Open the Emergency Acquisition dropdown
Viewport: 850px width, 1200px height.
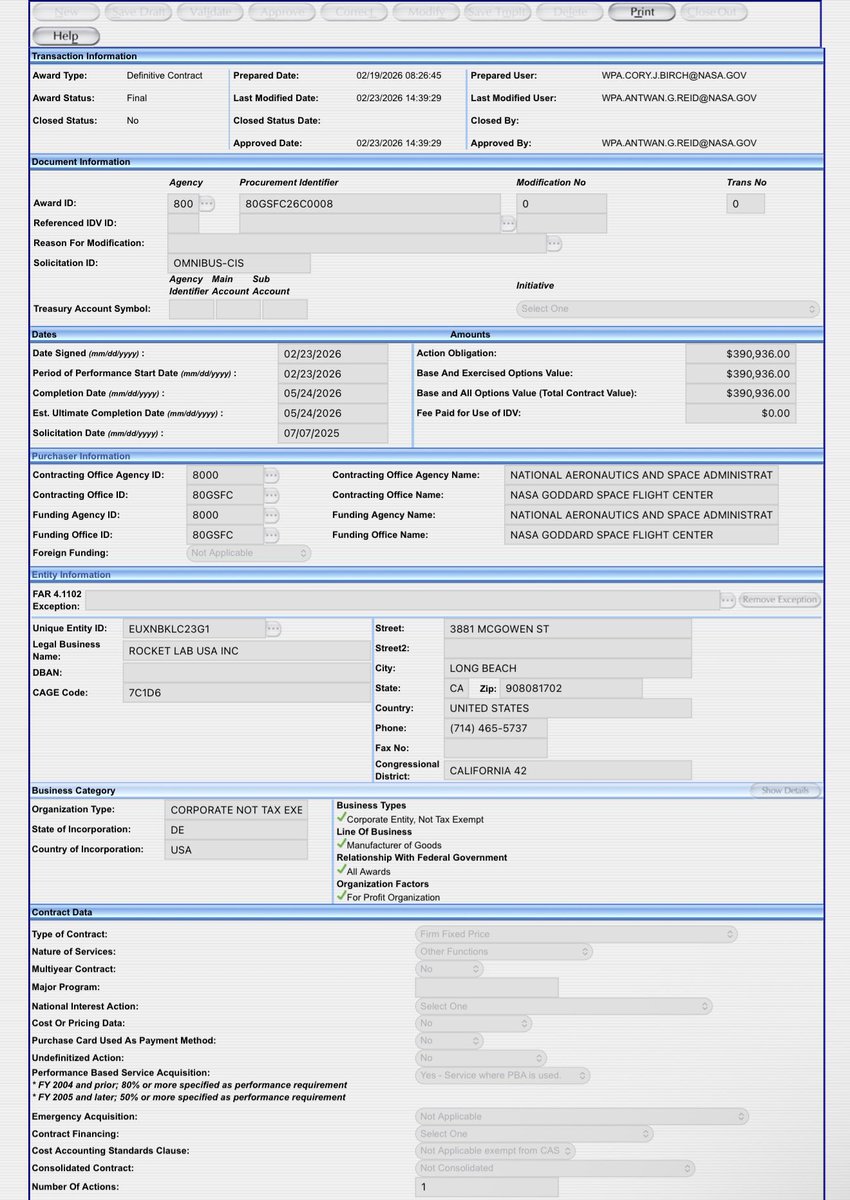point(582,1116)
